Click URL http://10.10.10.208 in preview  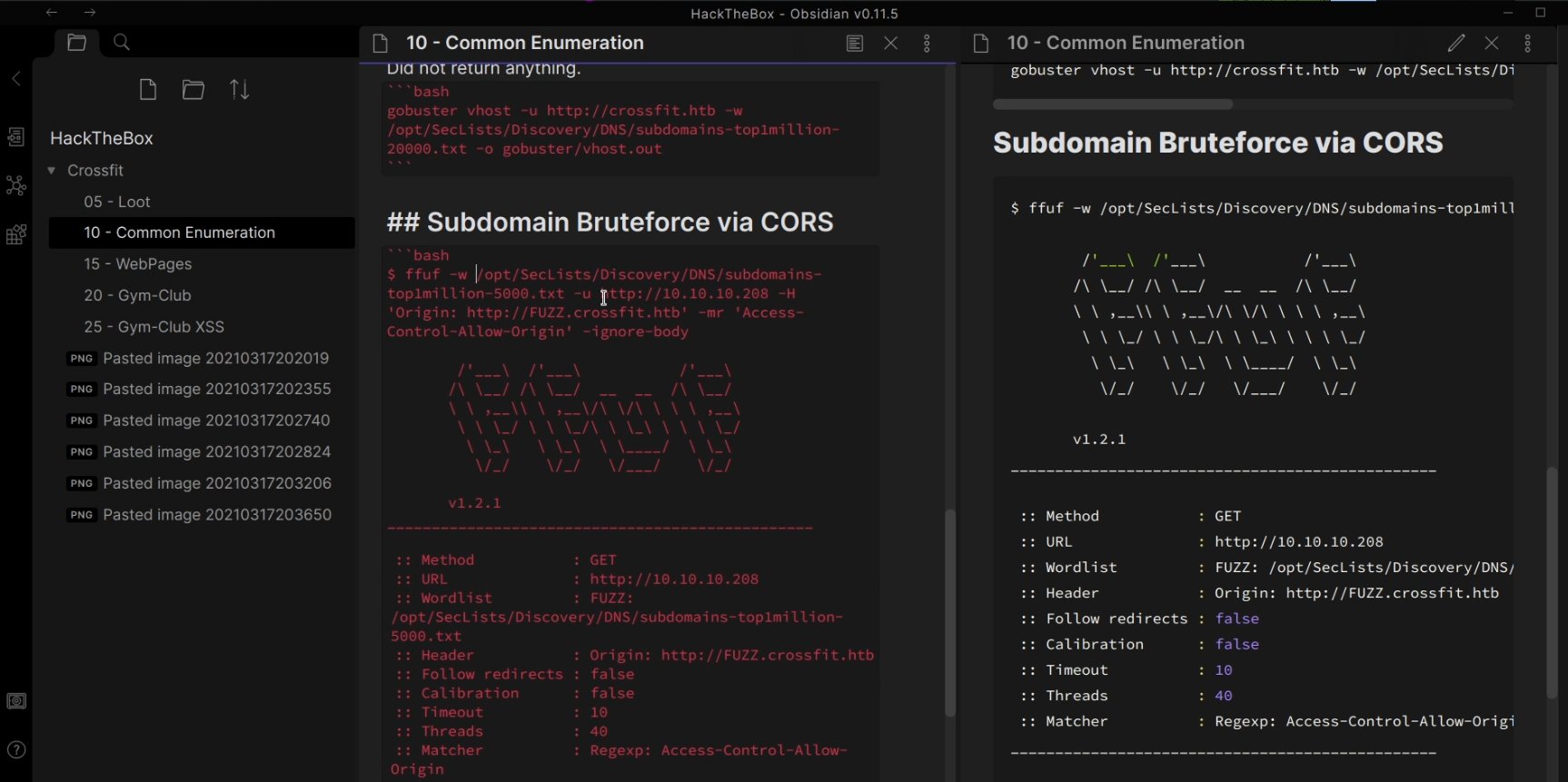1299,542
